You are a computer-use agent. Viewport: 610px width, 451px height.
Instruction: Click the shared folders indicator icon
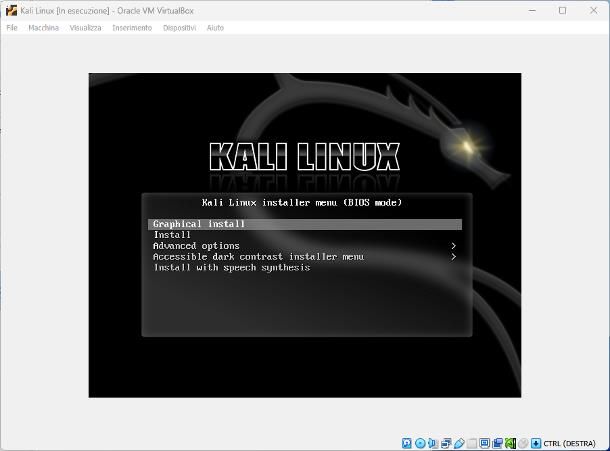pos(472,443)
